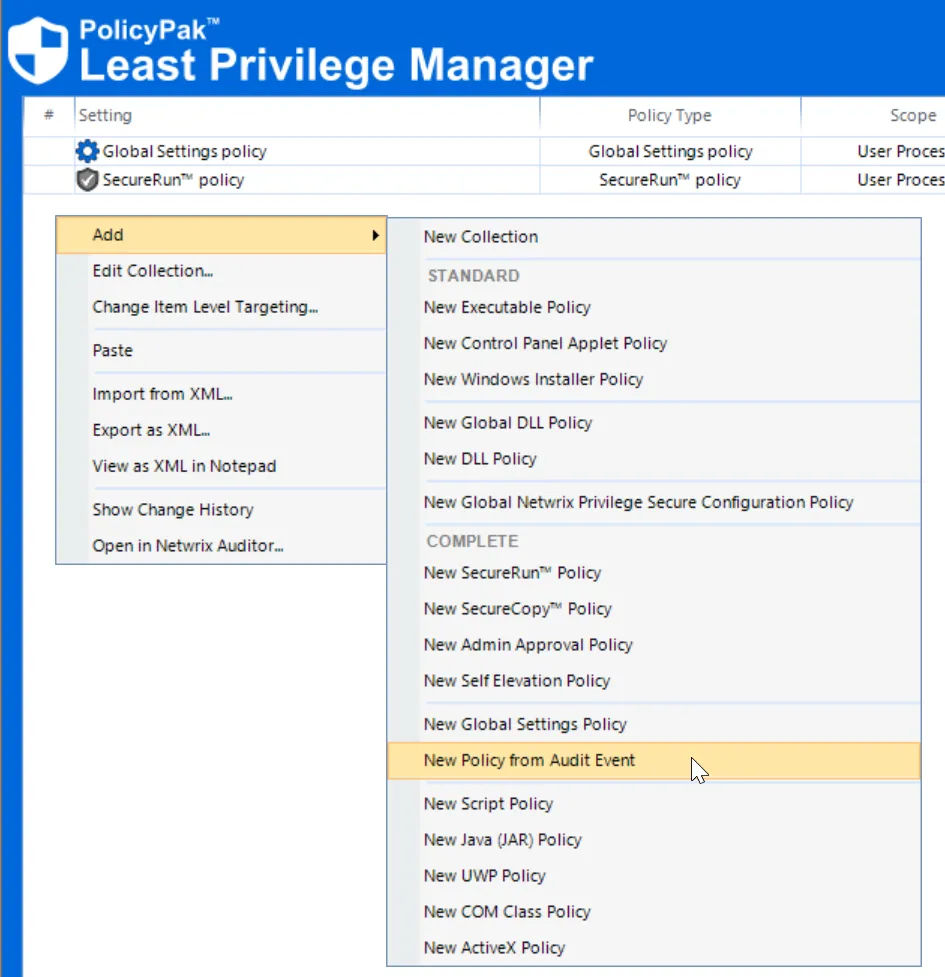Choose New Executable Policy

point(505,307)
